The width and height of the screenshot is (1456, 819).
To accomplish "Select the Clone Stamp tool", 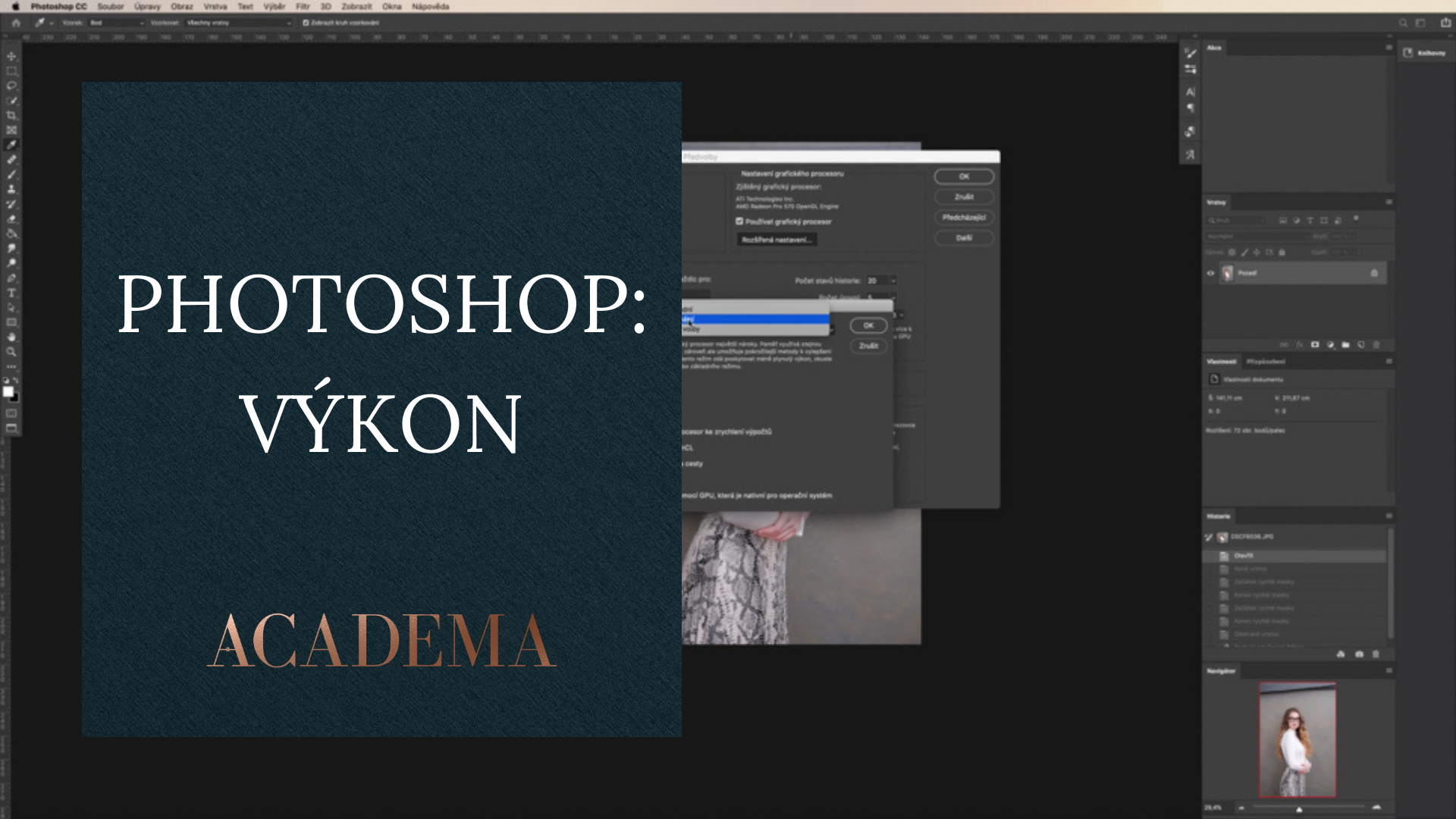I will coord(11,190).
